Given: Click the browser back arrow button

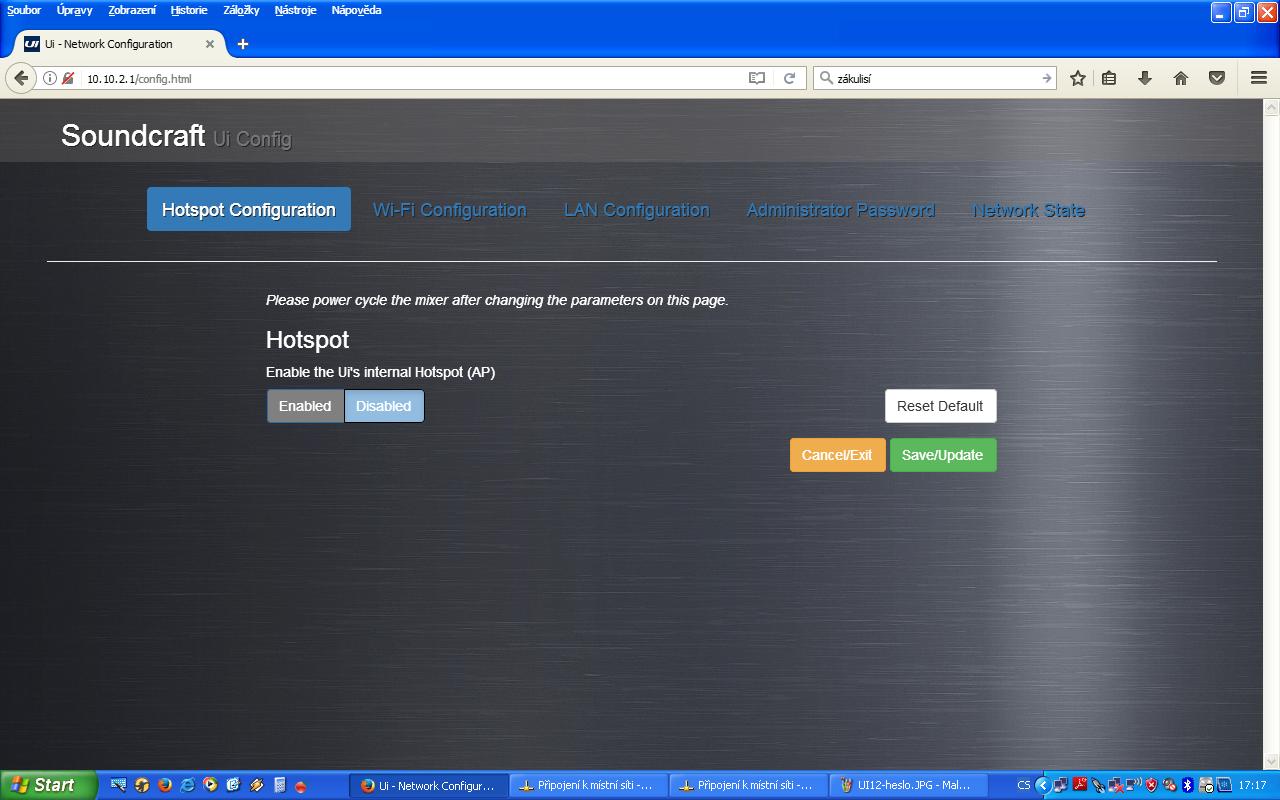Looking at the screenshot, I should [x=21, y=78].
